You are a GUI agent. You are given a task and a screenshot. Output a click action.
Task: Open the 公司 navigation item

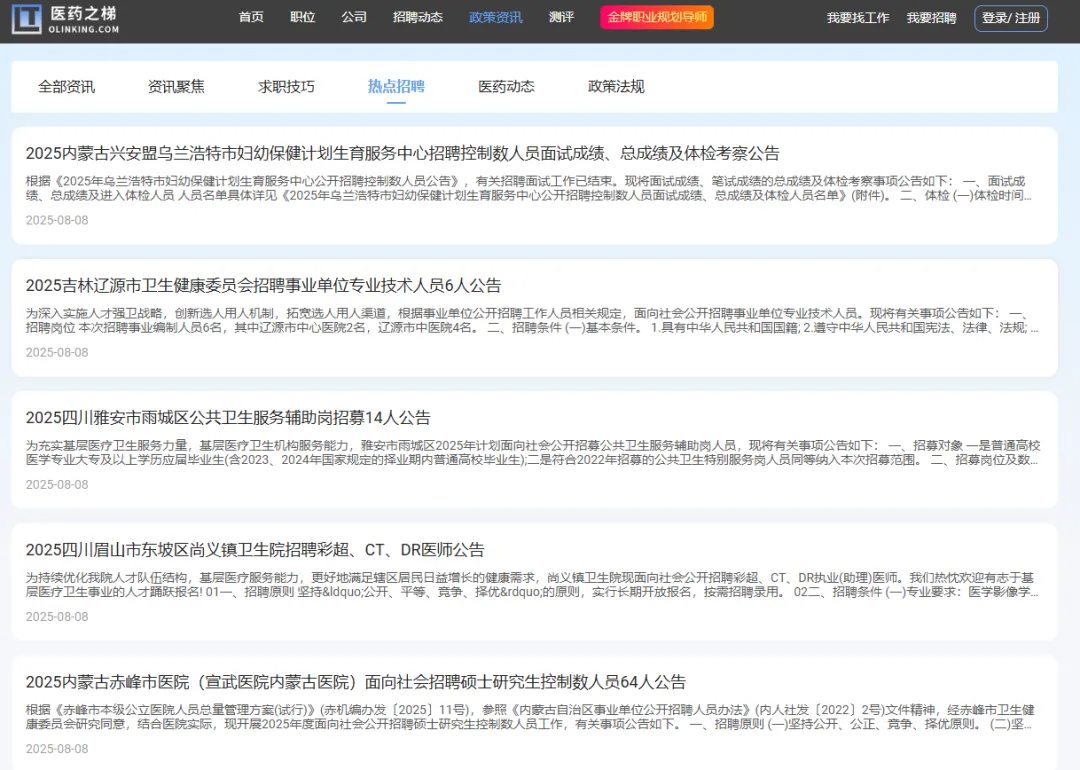(x=354, y=18)
